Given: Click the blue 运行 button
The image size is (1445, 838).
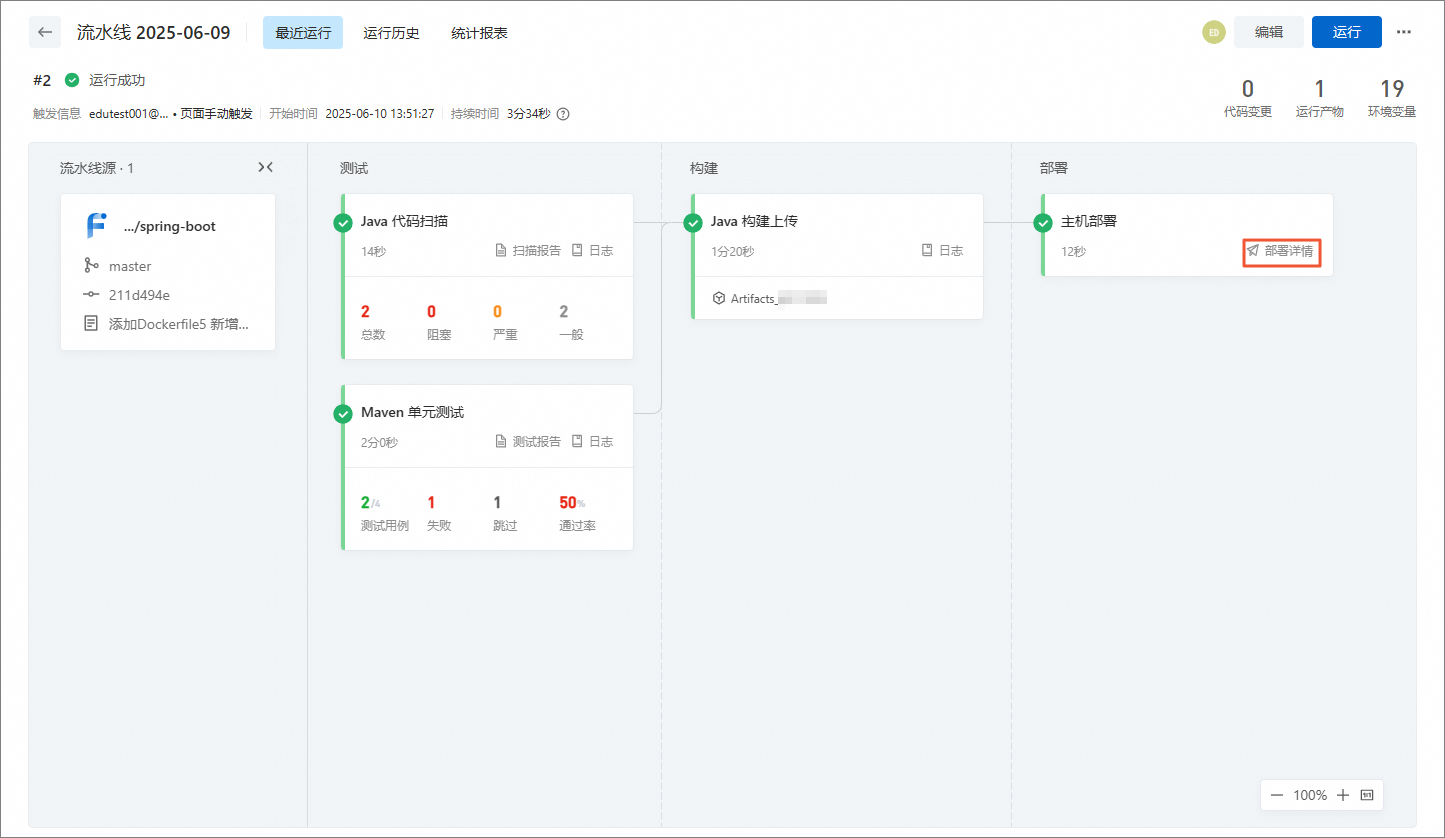Looking at the screenshot, I should pos(1347,32).
